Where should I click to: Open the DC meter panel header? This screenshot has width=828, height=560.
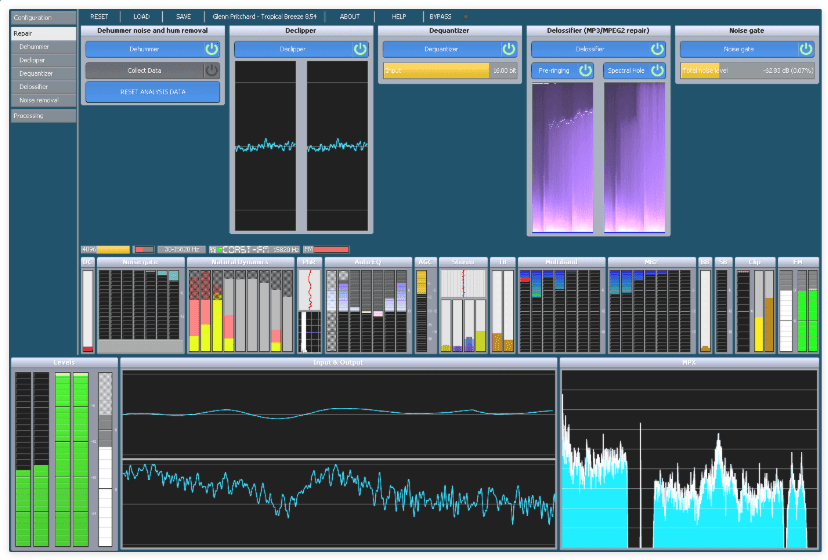[87, 262]
